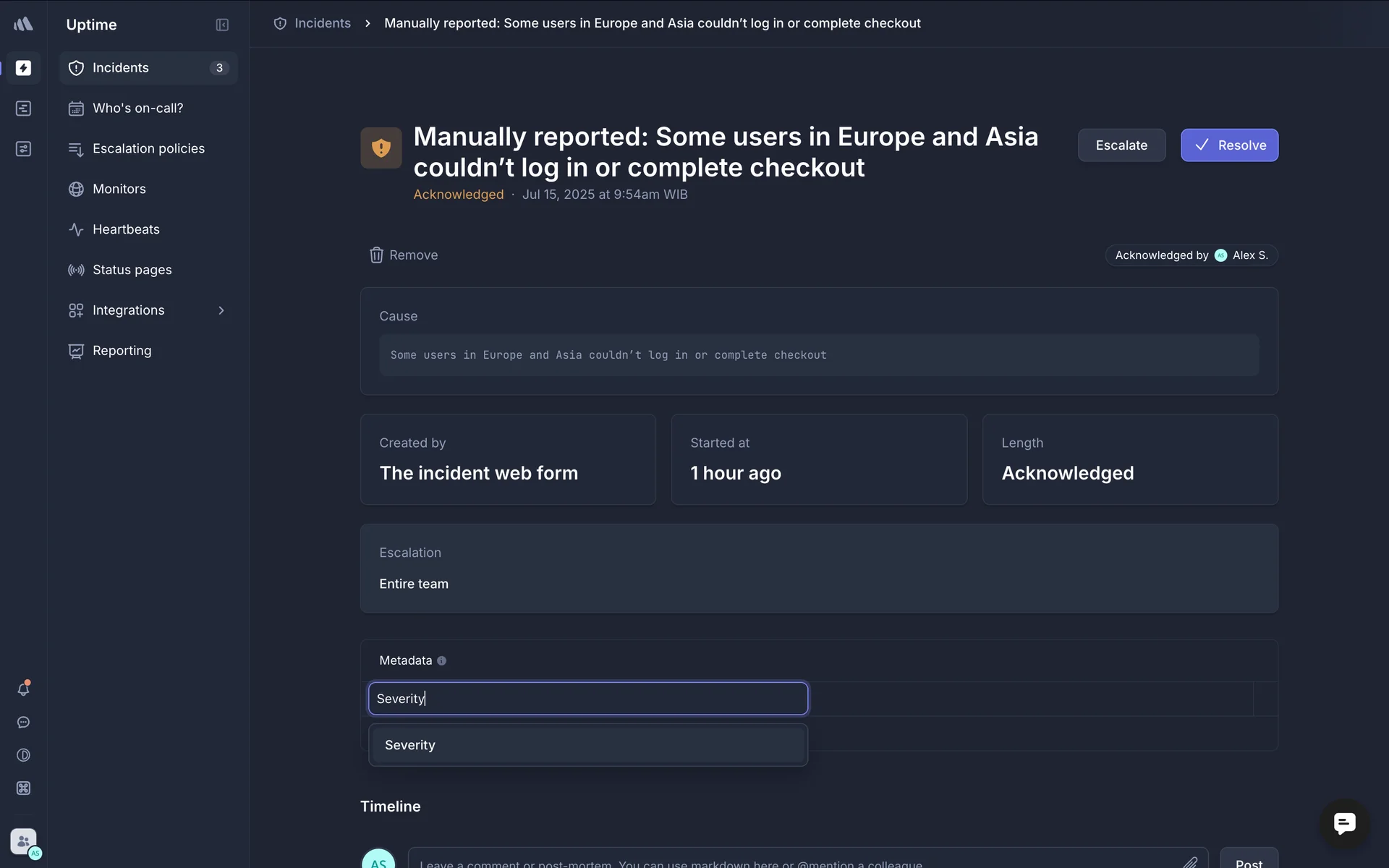The width and height of the screenshot is (1389, 868).
Task: Navigate to Incidents breadcrumb link
Action: (x=322, y=23)
